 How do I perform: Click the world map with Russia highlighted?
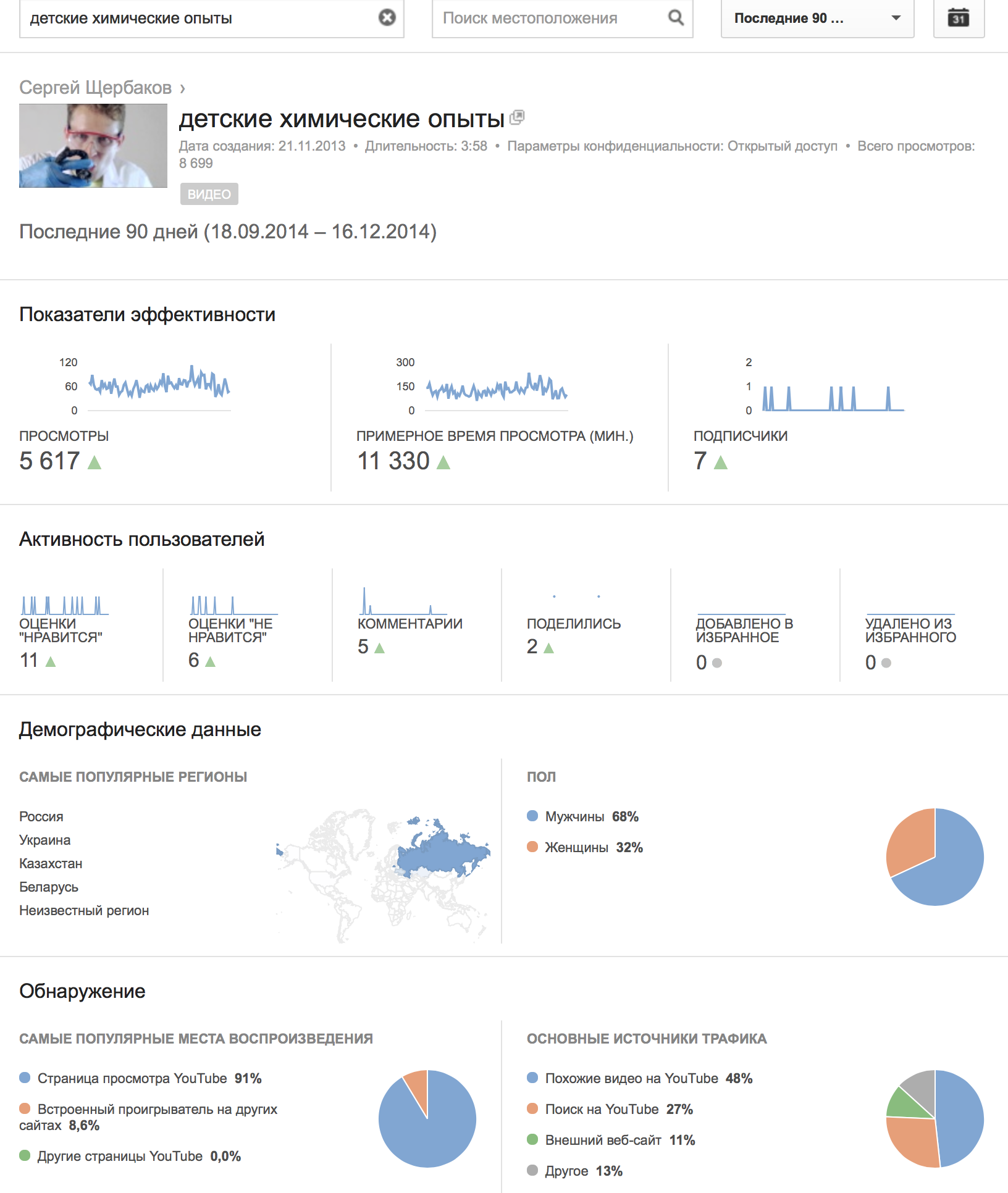(383, 876)
